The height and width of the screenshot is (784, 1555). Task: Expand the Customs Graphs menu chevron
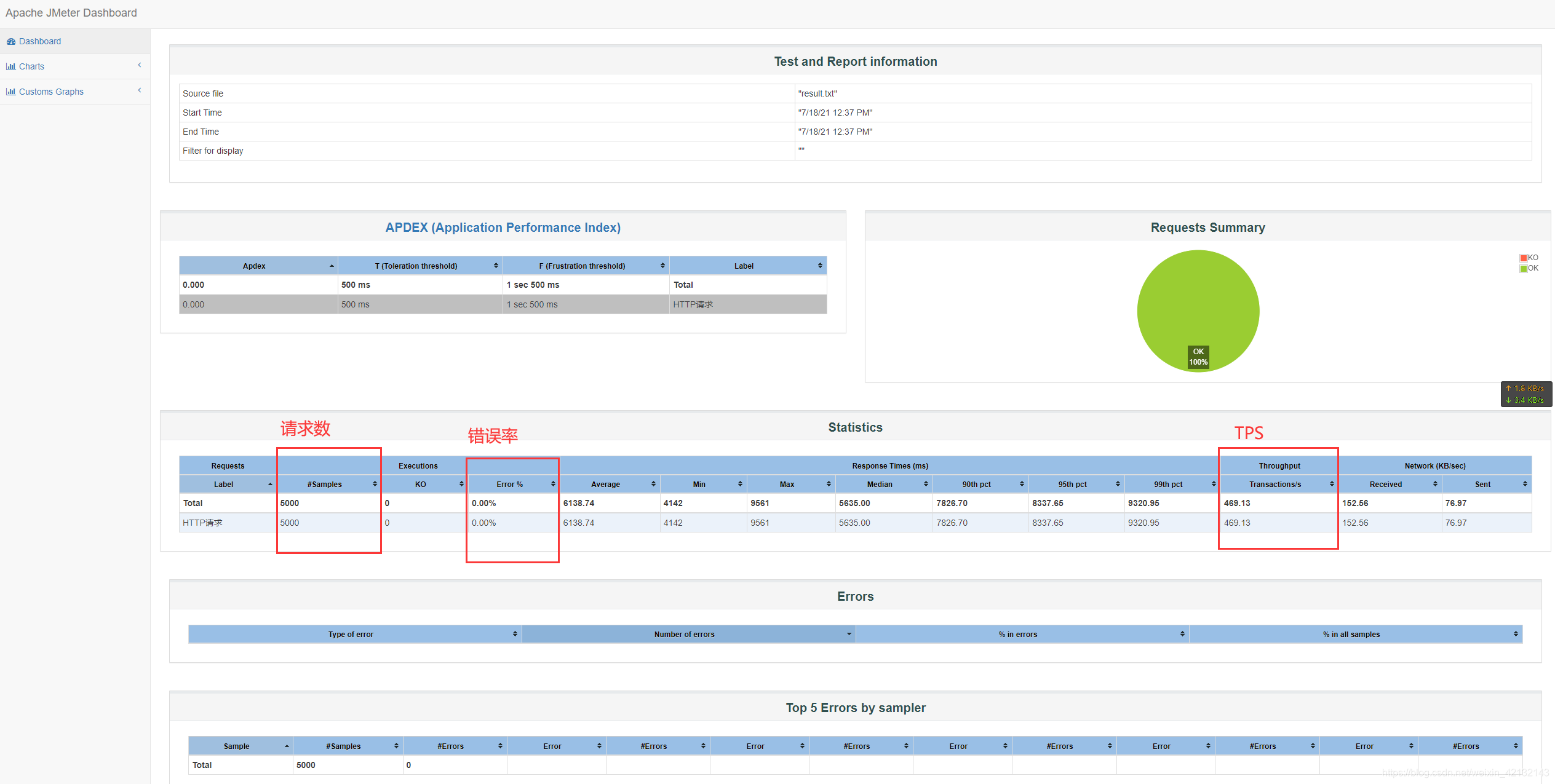point(140,90)
